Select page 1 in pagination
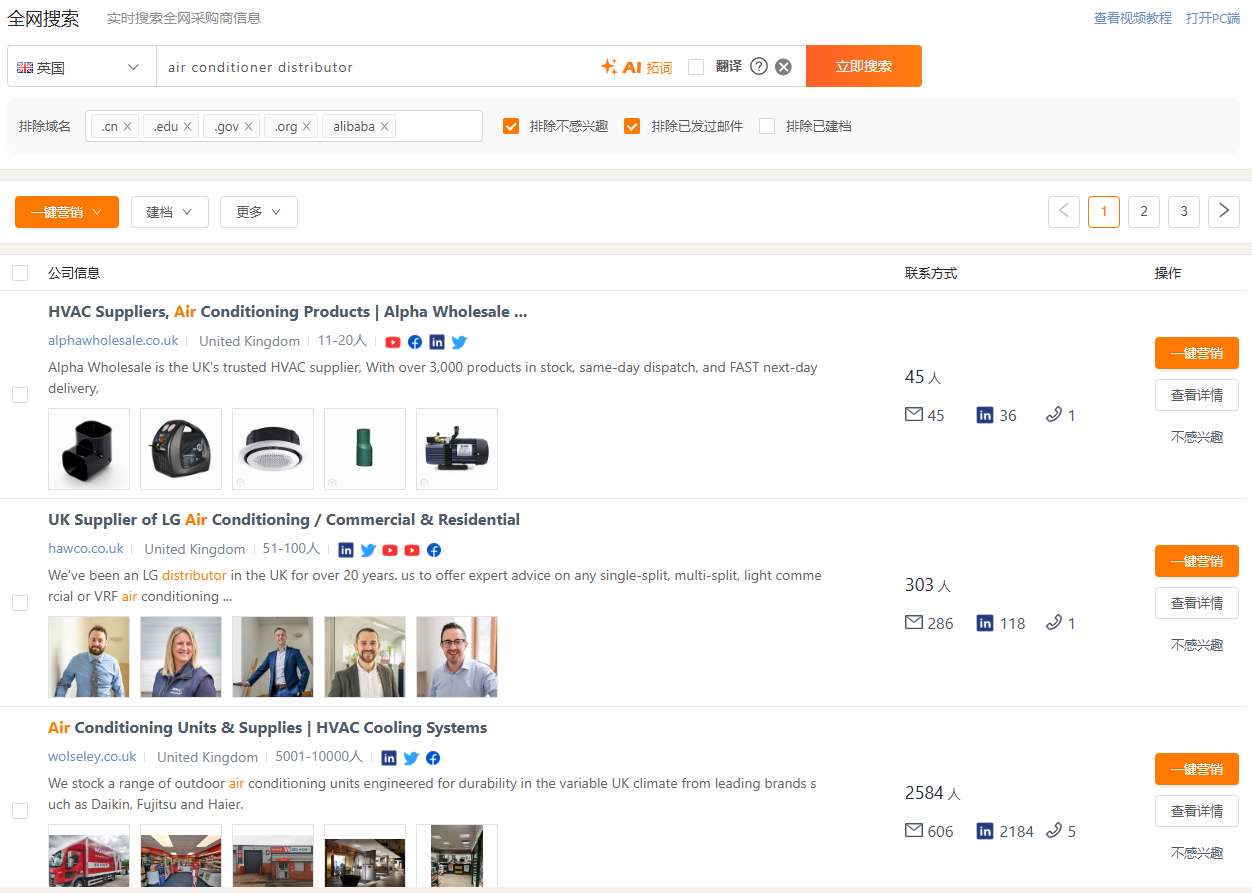This screenshot has height=893, width=1252. [x=1104, y=211]
